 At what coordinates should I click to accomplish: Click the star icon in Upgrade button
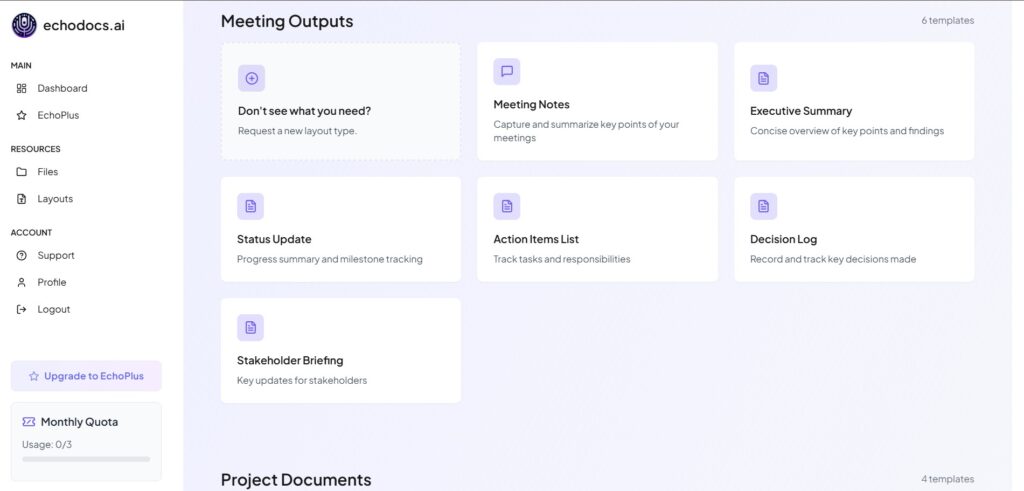(34, 376)
